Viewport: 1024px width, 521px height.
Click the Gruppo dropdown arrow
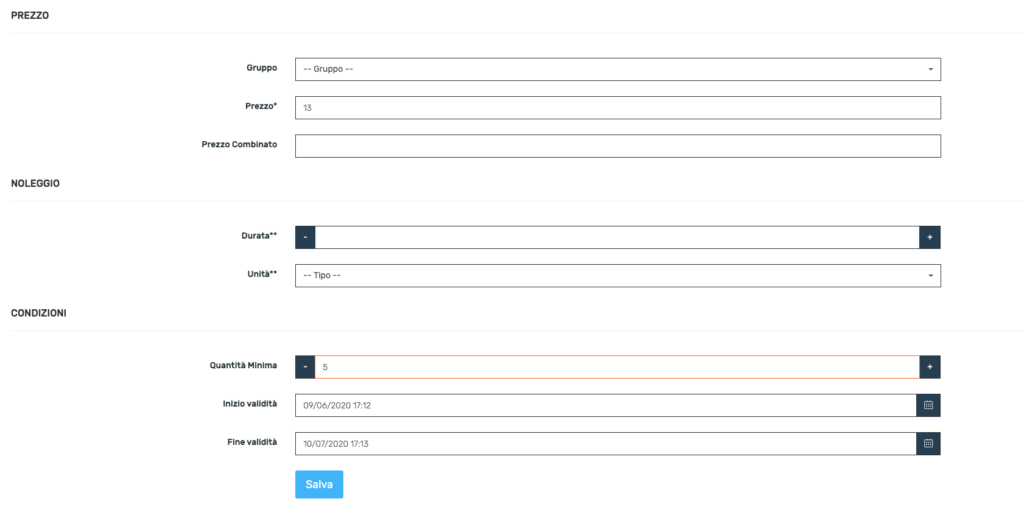(931, 69)
